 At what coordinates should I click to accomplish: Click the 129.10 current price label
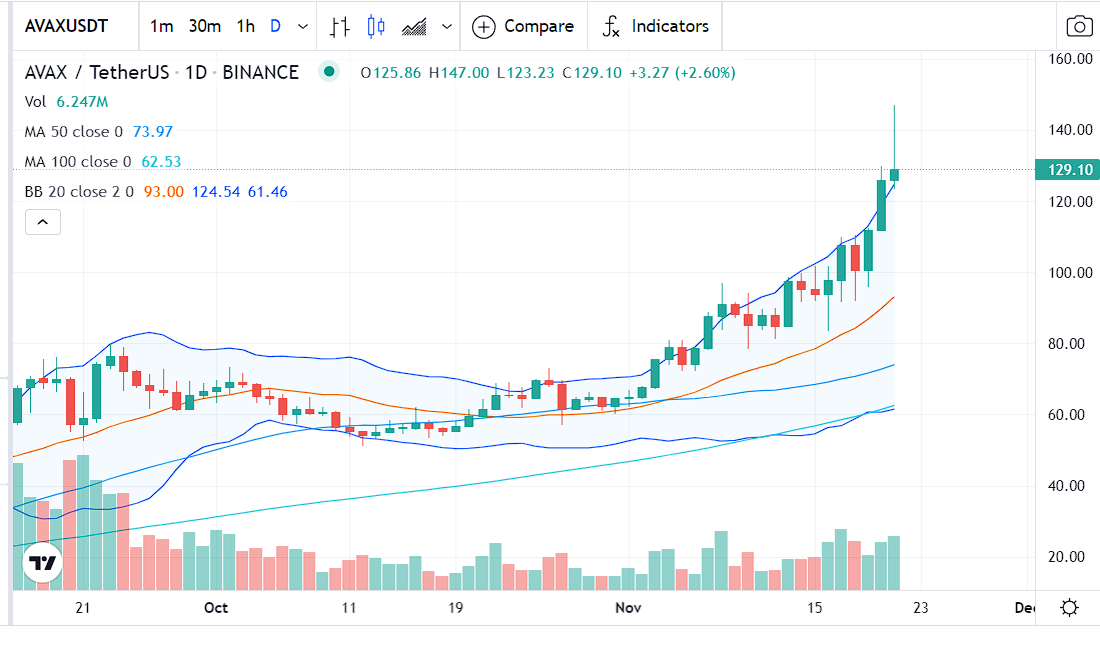tap(1065, 170)
